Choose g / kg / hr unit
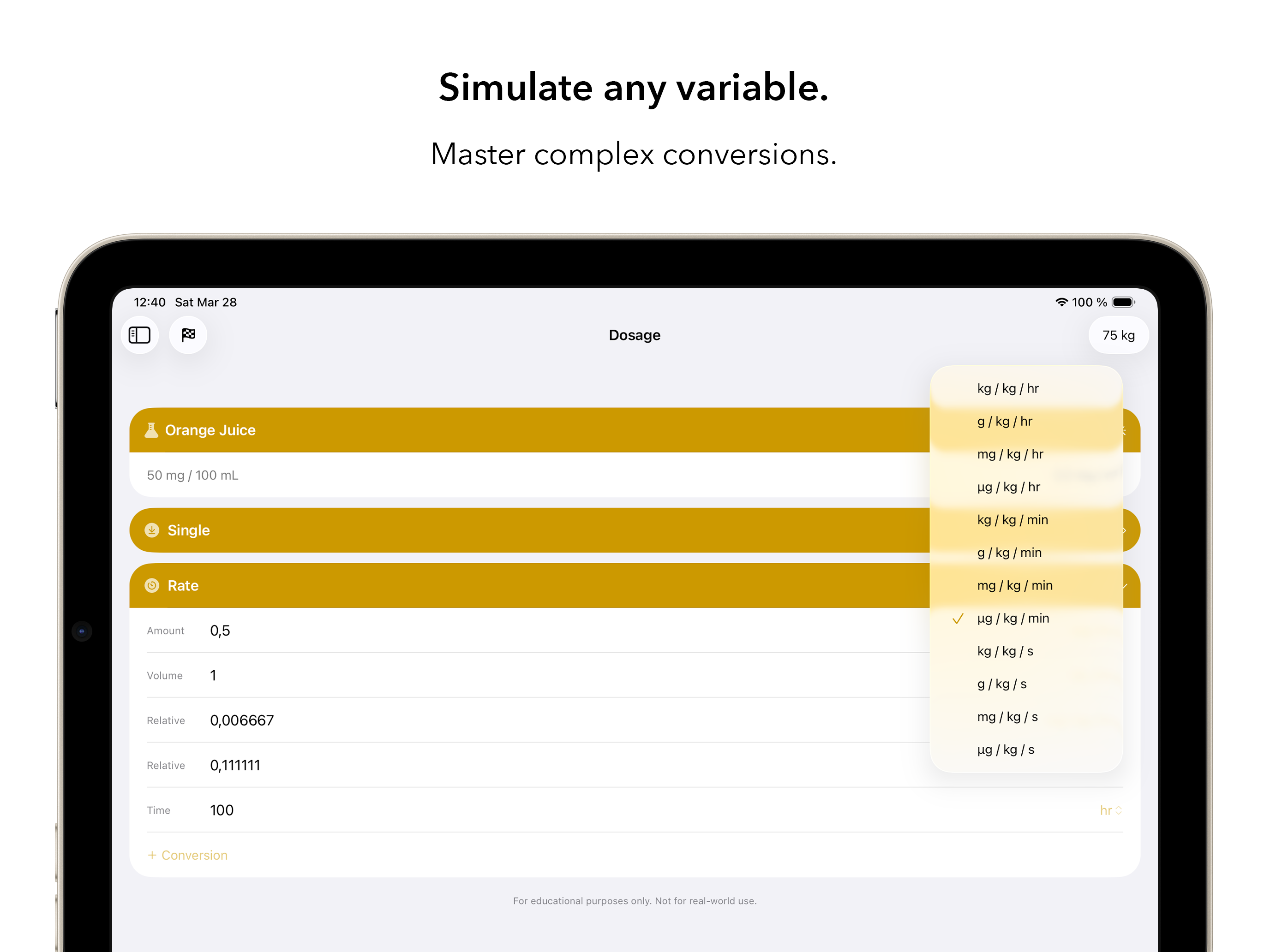Screen dimensions: 1270x952 pos(1026,421)
